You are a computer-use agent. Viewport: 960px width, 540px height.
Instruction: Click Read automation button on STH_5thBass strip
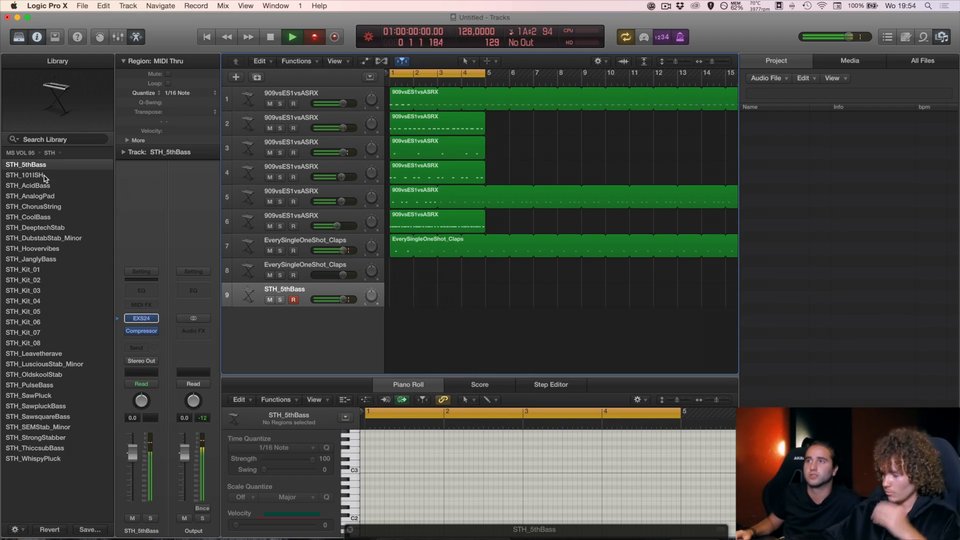(141, 384)
